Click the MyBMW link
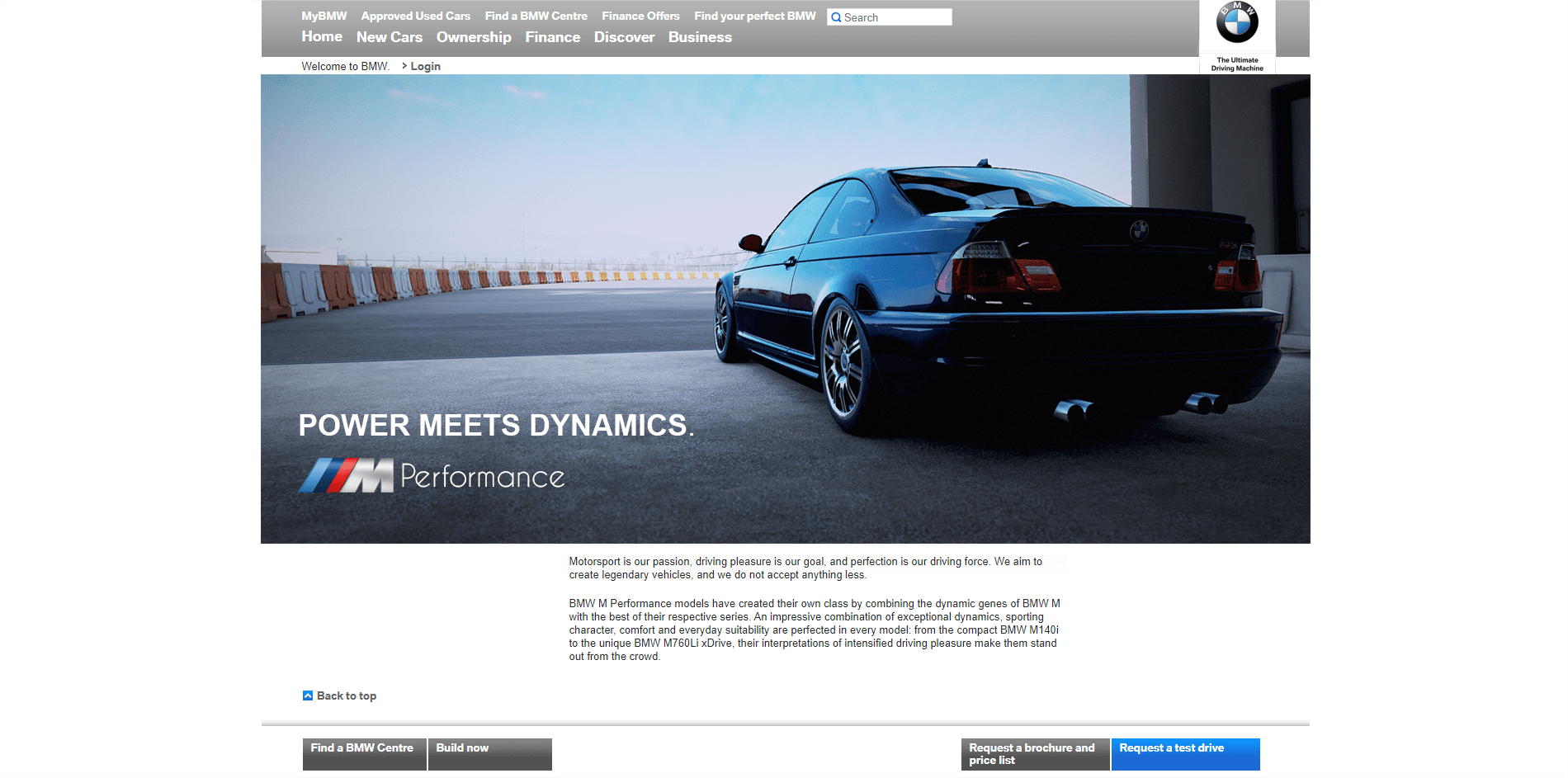 point(324,15)
